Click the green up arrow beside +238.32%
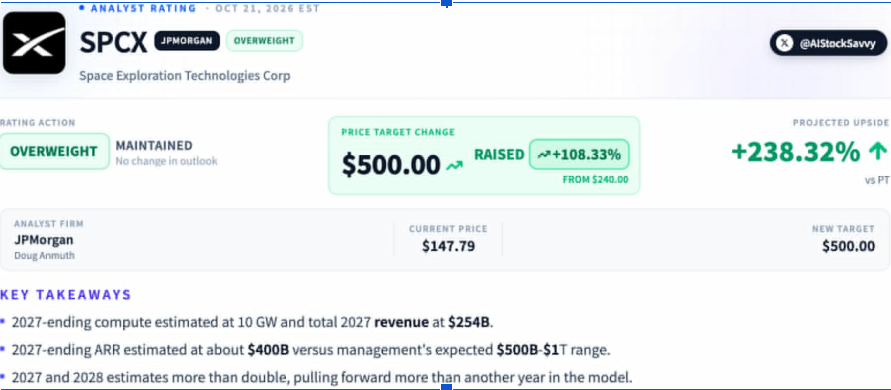This screenshot has width=891, height=390. pyautogui.click(x=878, y=151)
